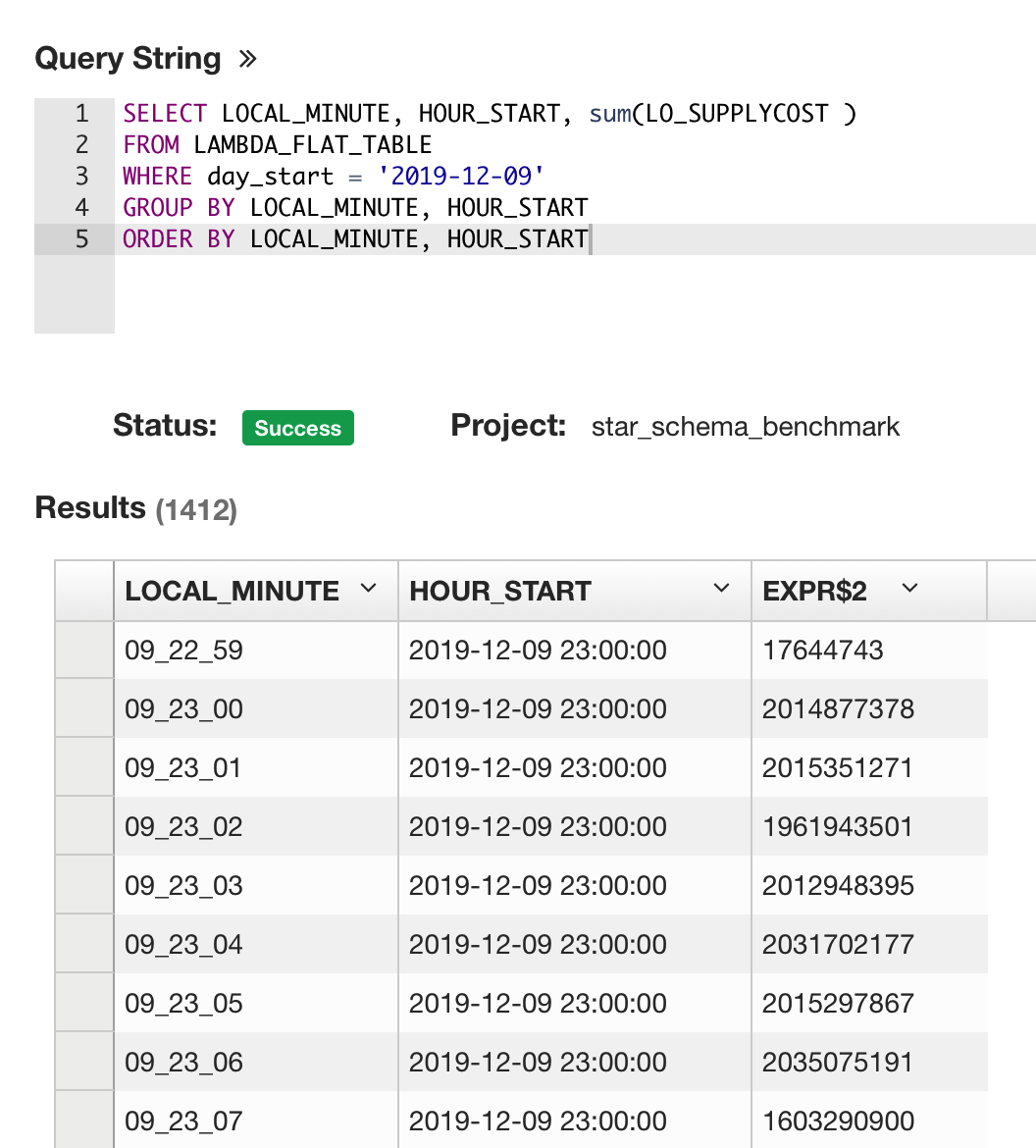Click the row header beside 09_23_02

(x=84, y=826)
